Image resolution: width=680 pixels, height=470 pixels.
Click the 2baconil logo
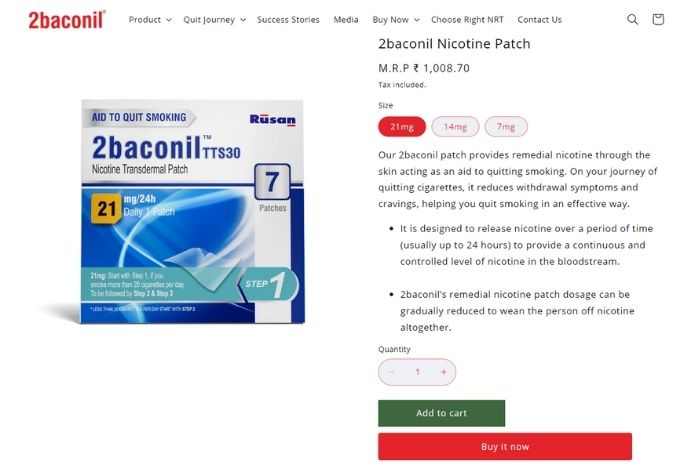tap(67, 20)
